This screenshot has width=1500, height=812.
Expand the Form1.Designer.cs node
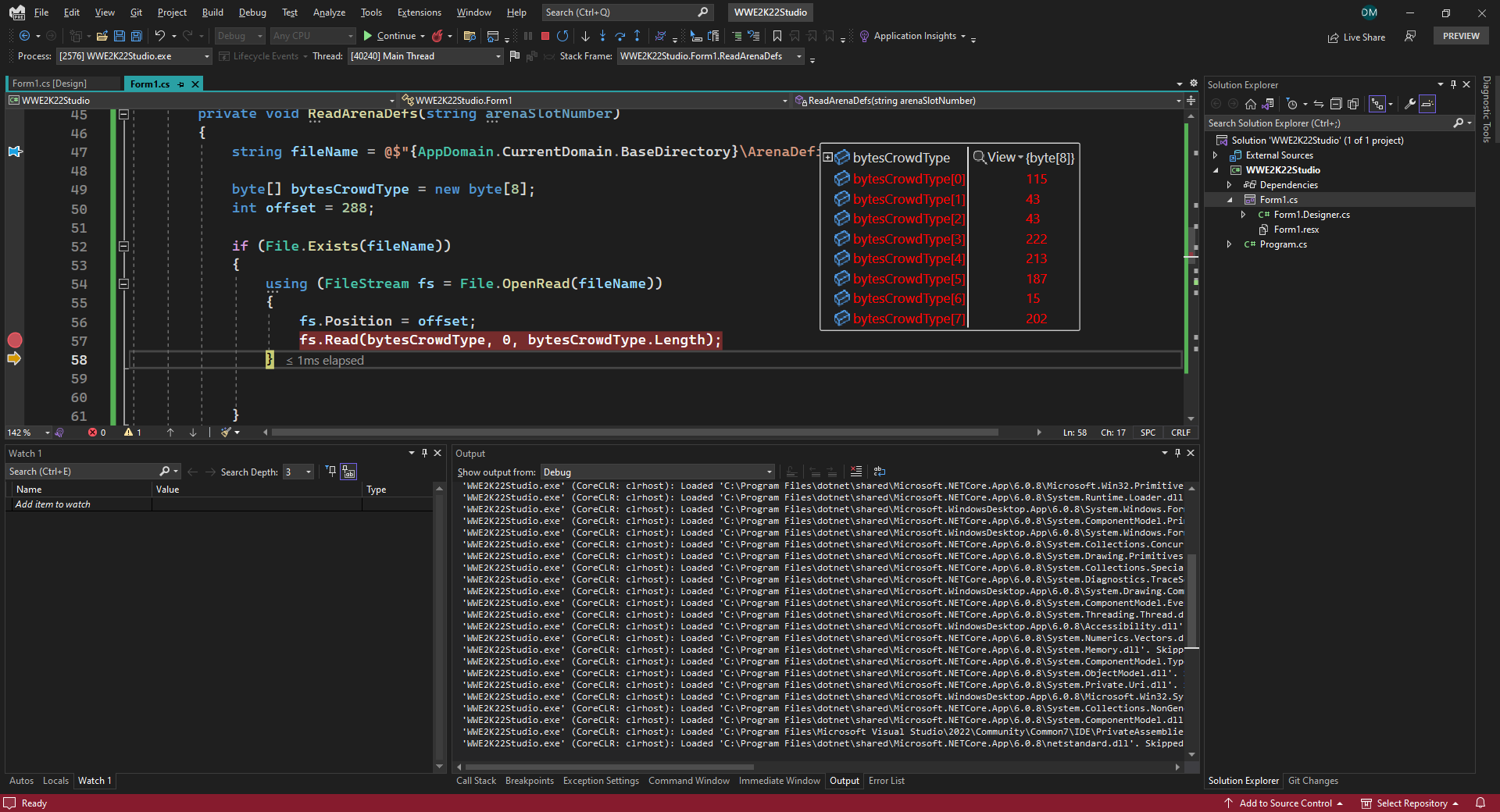[1244, 215]
